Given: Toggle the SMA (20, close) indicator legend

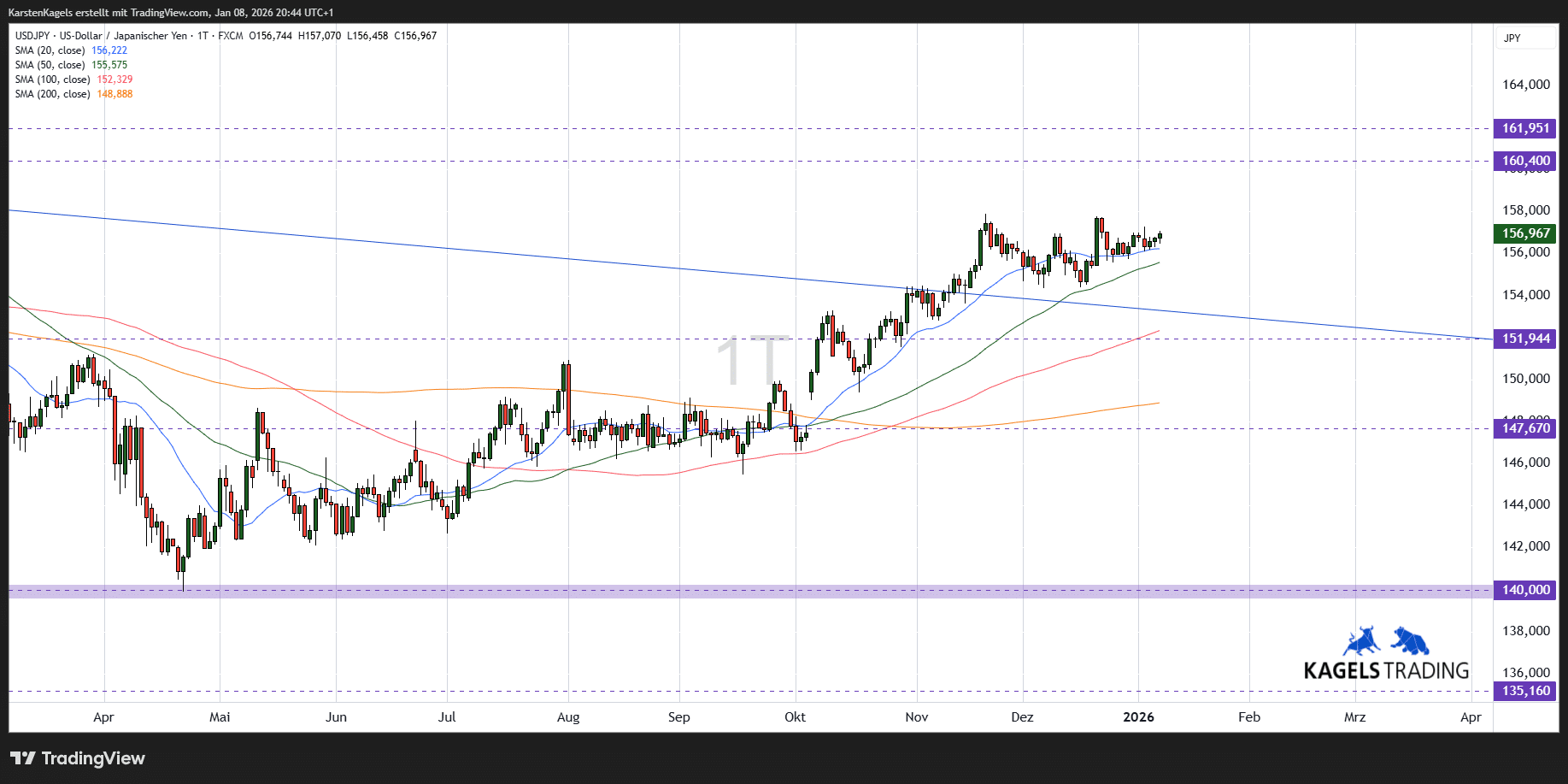Looking at the screenshot, I should [50, 50].
